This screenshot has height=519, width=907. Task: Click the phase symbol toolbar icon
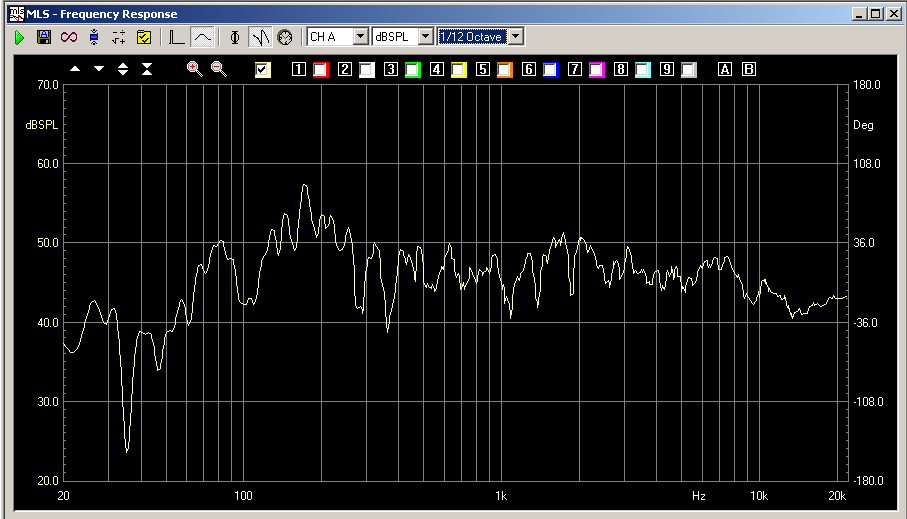[234, 37]
